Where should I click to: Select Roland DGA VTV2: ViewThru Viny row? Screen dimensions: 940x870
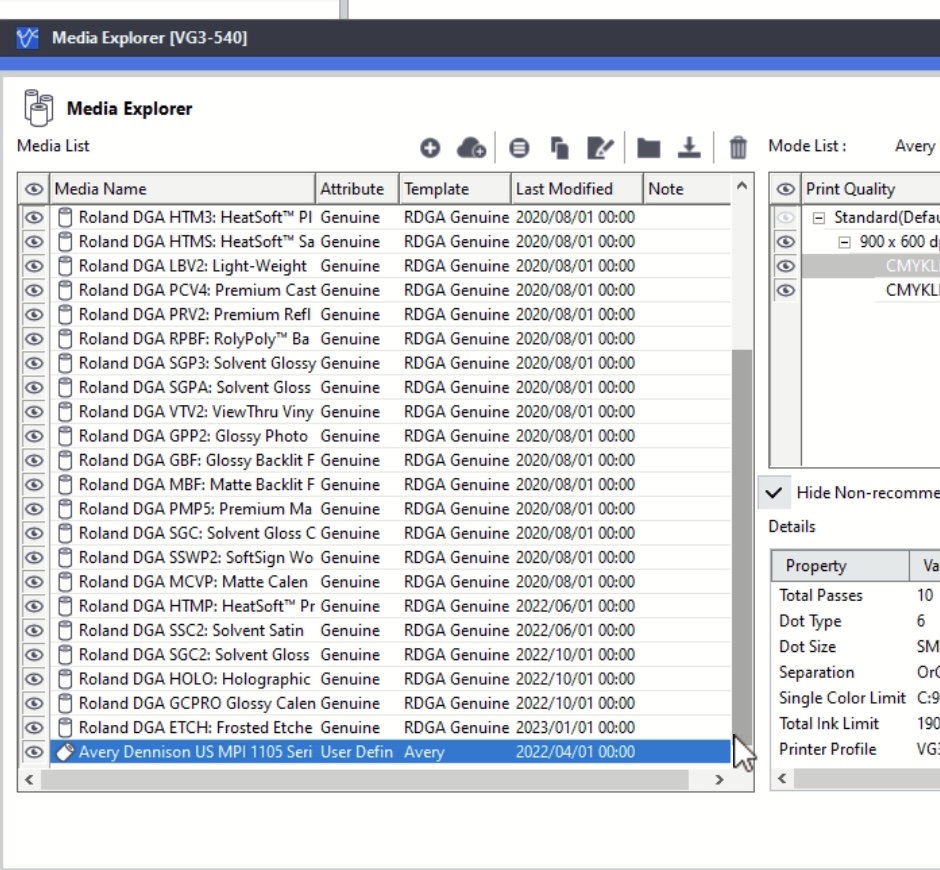[390, 411]
